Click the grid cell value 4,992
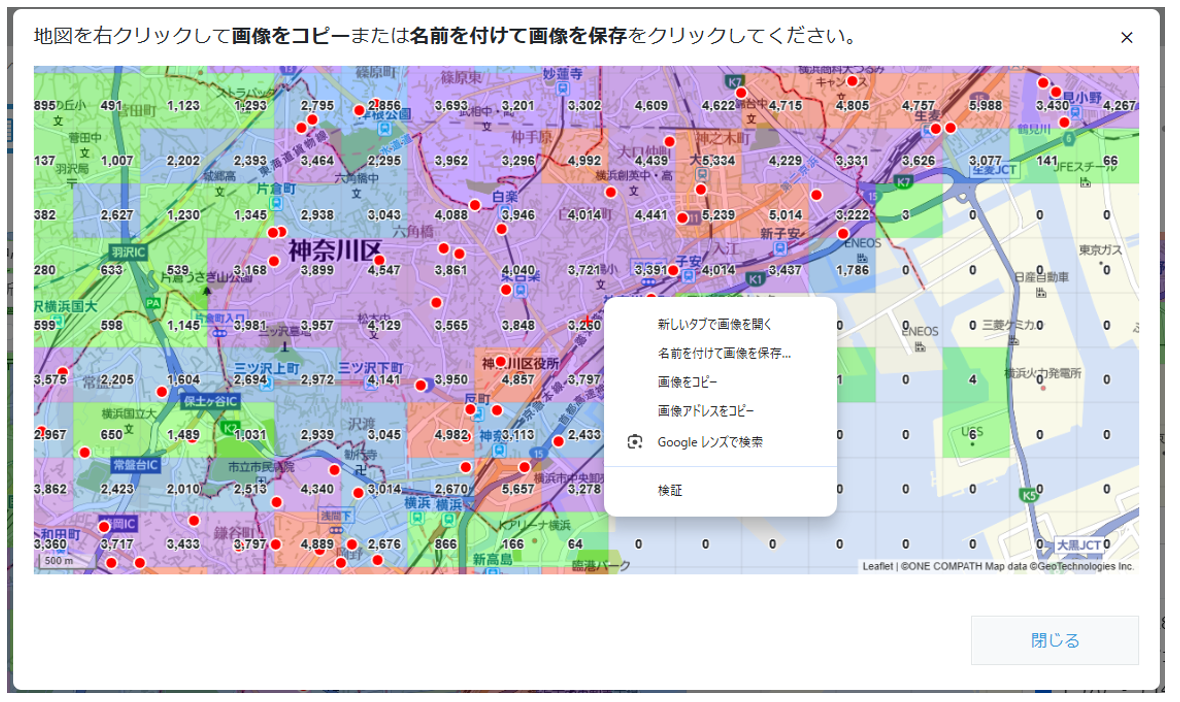The height and width of the screenshot is (702, 1180). (x=584, y=160)
